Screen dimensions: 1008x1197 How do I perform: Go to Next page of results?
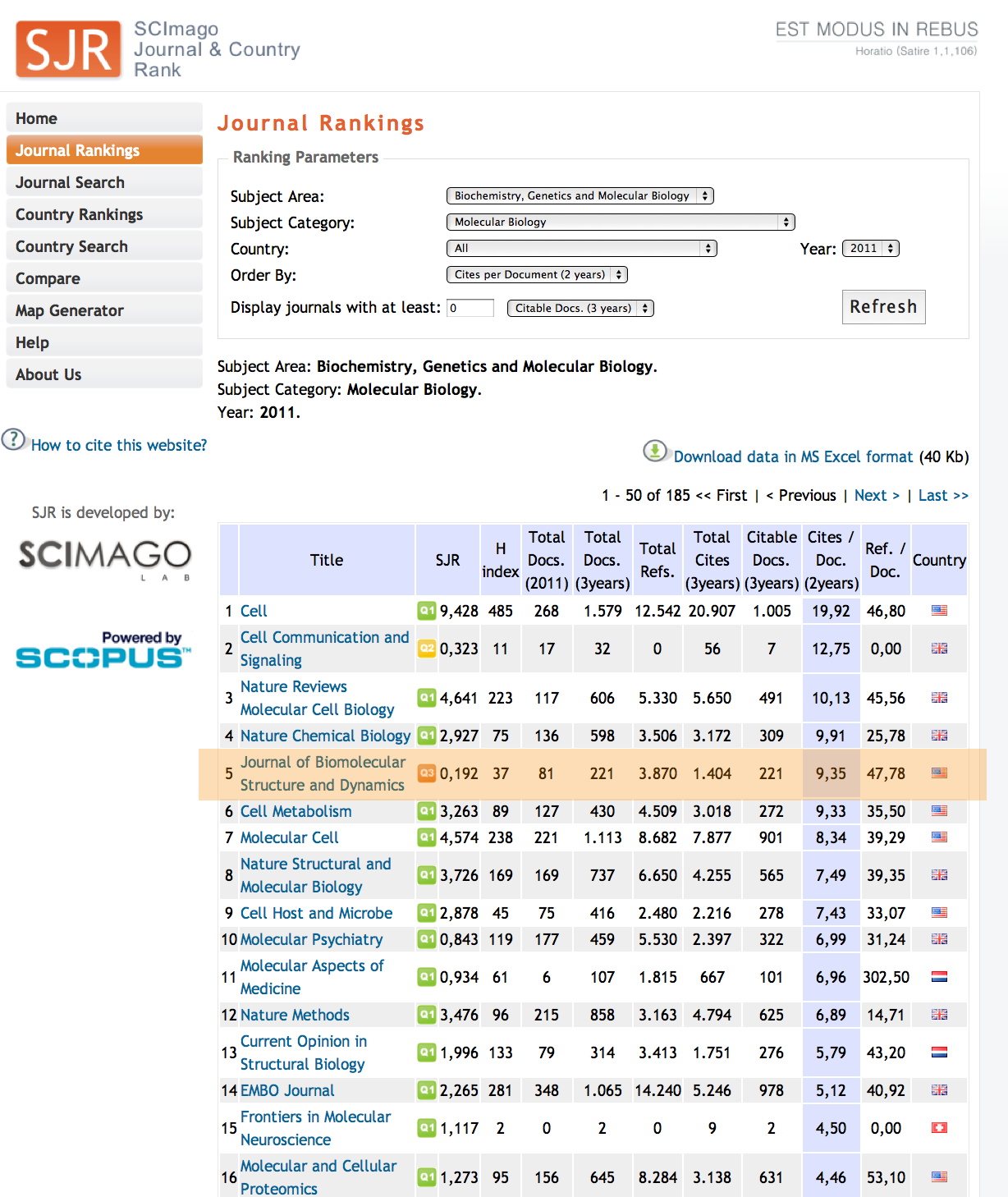(x=876, y=496)
